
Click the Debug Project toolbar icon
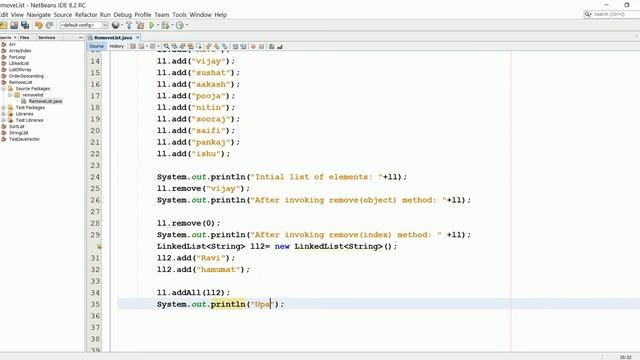[x=165, y=25]
